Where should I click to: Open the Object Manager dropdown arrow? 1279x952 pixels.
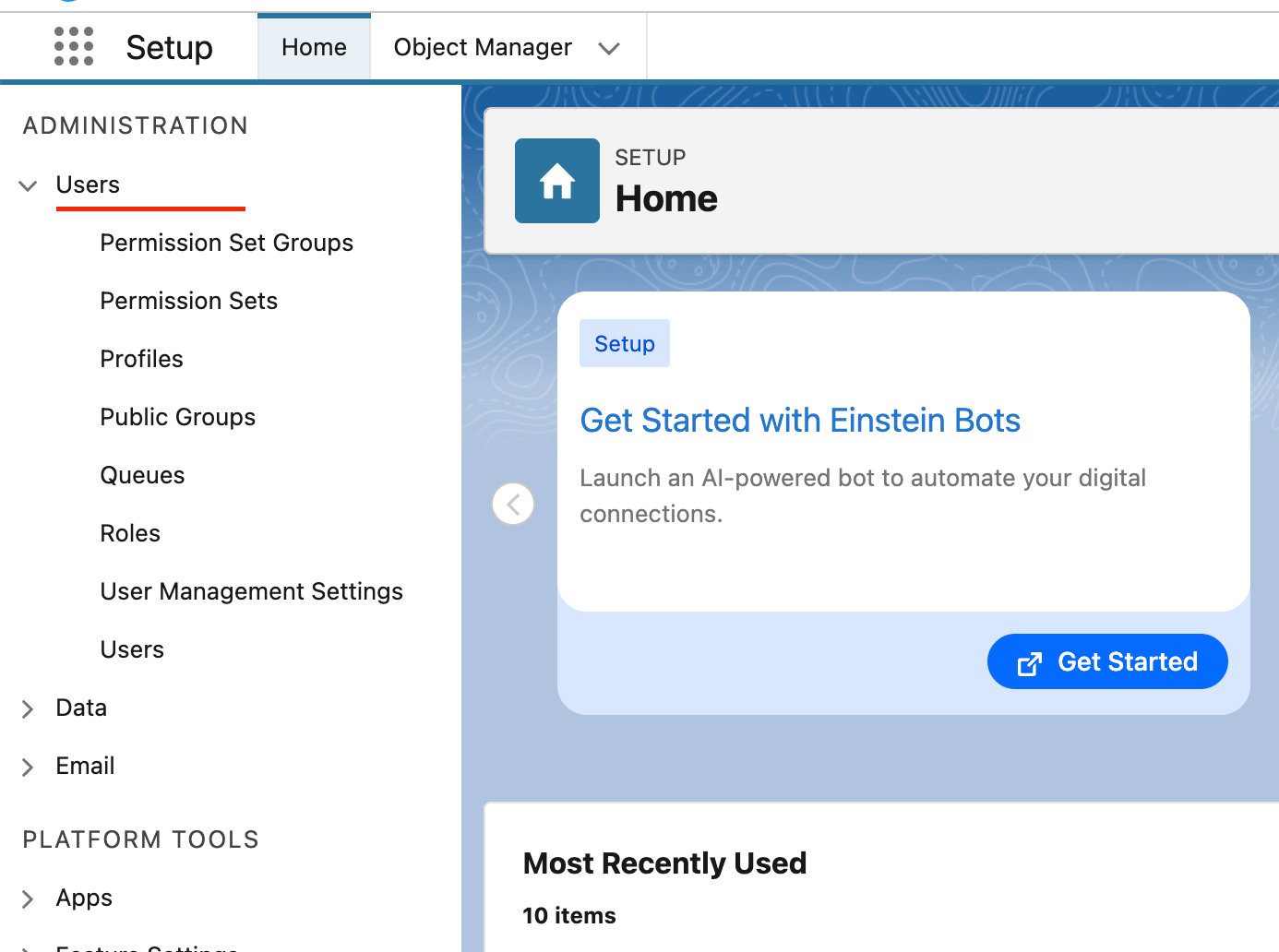coord(608,48)
